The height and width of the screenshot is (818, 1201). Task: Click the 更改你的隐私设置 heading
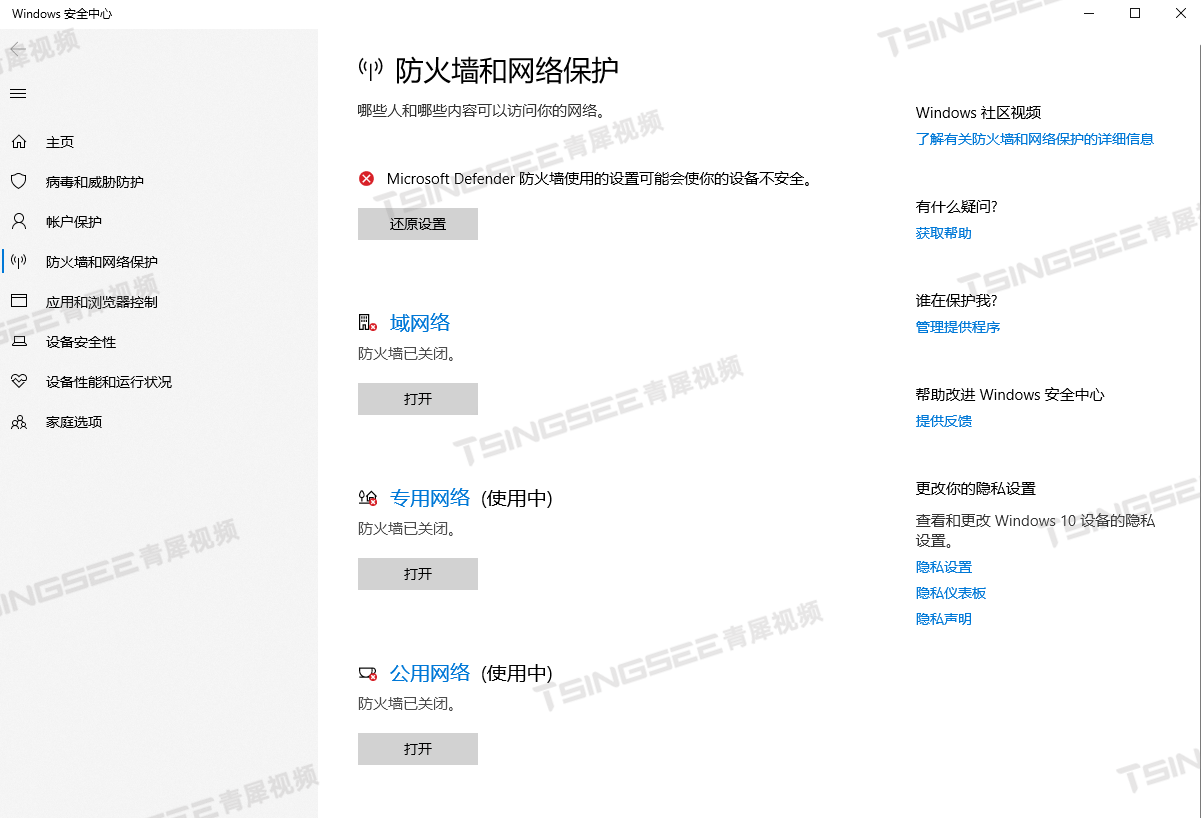click(976, 489)
